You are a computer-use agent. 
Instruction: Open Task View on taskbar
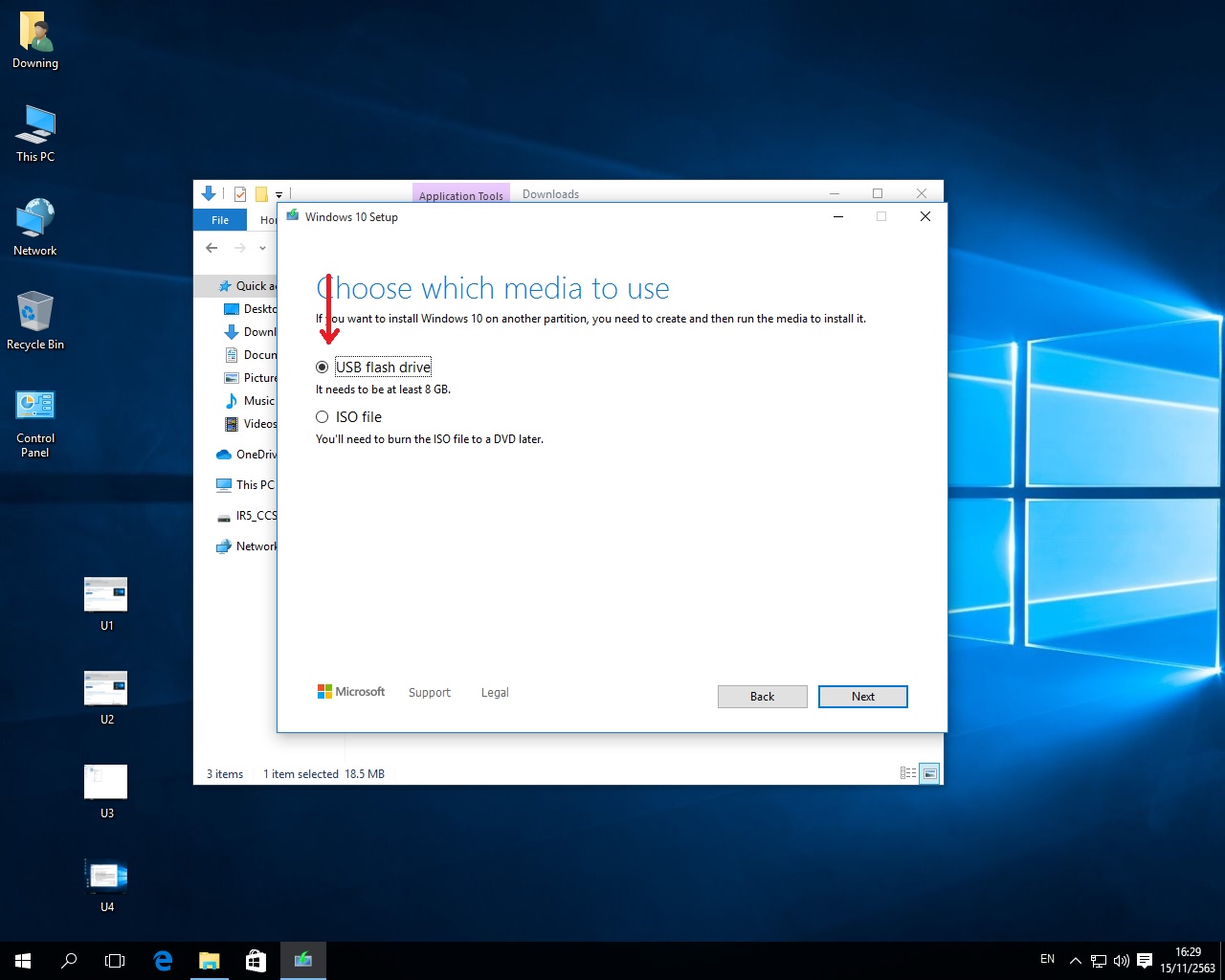(x=115, y=961)
